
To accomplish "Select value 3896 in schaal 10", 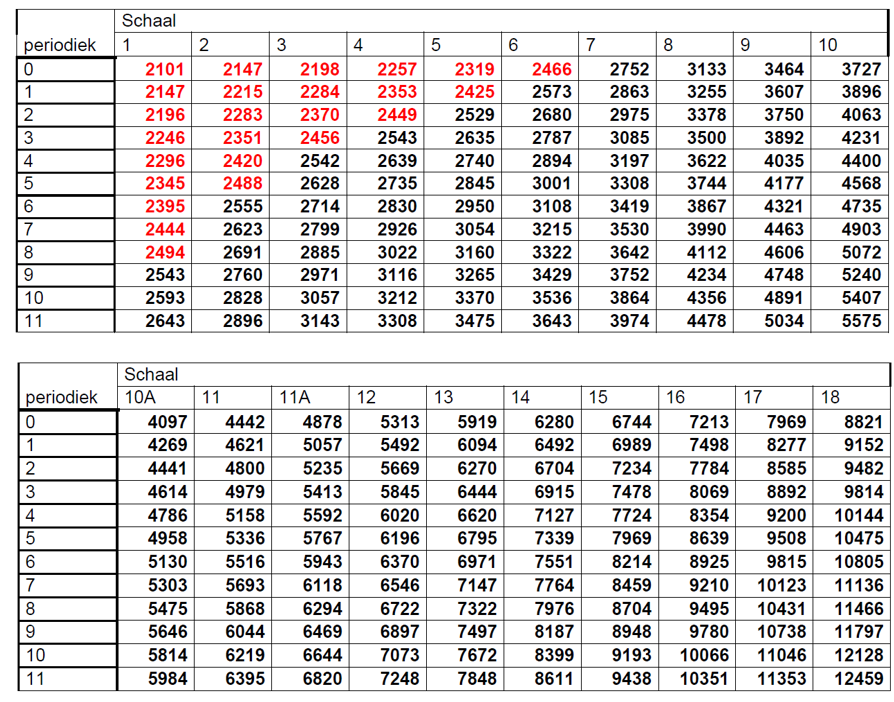I will tap(862, 92).
